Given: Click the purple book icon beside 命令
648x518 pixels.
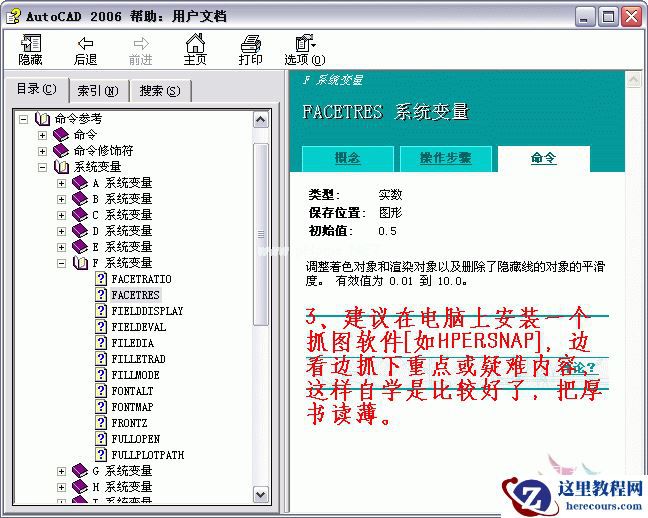Looking at the screenshot, I should pos(61,135).
